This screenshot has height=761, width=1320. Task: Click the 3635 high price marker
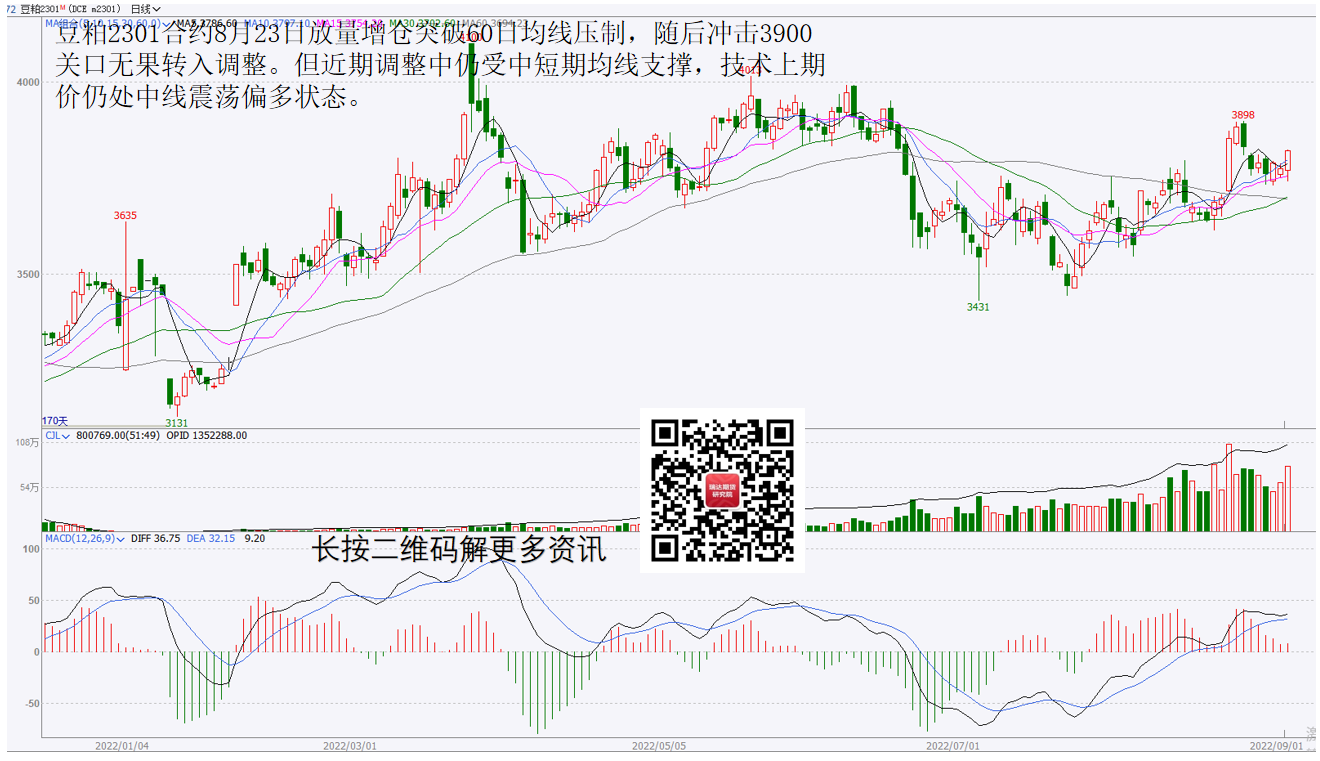(x=125, y=215)
